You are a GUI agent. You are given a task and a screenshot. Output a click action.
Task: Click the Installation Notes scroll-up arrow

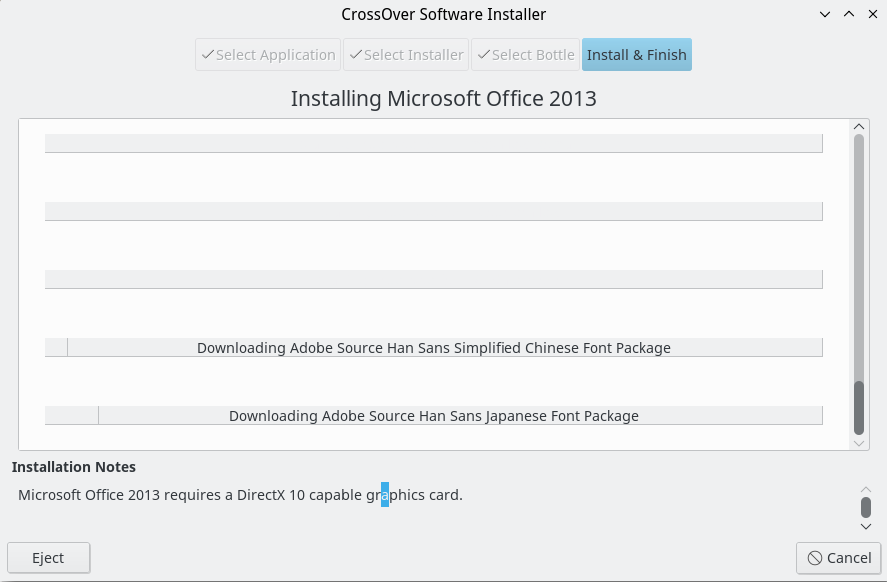866,489
